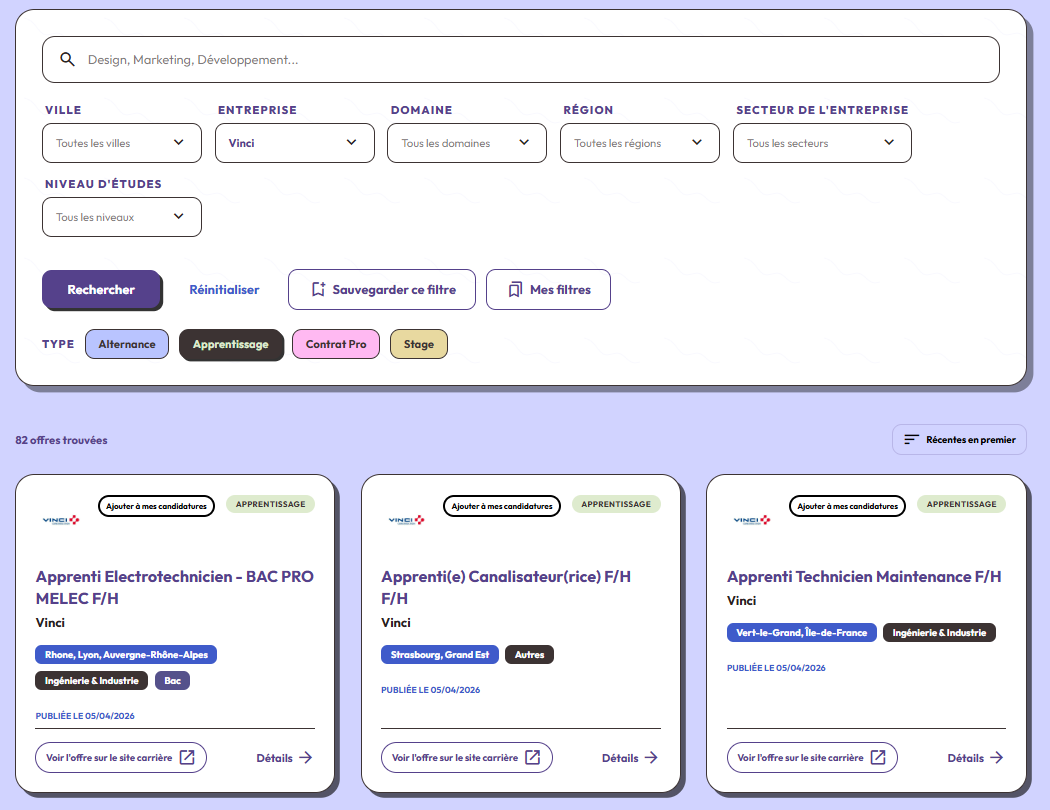Click the Sauvegarder ce filtre button
Screen dimensions: 1050x810
pos(382,289)
